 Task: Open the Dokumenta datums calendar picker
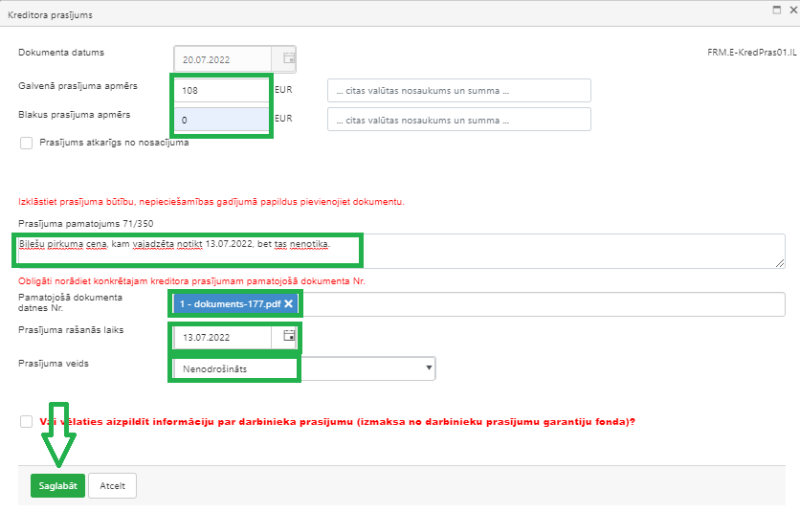(x=289, y=59)
